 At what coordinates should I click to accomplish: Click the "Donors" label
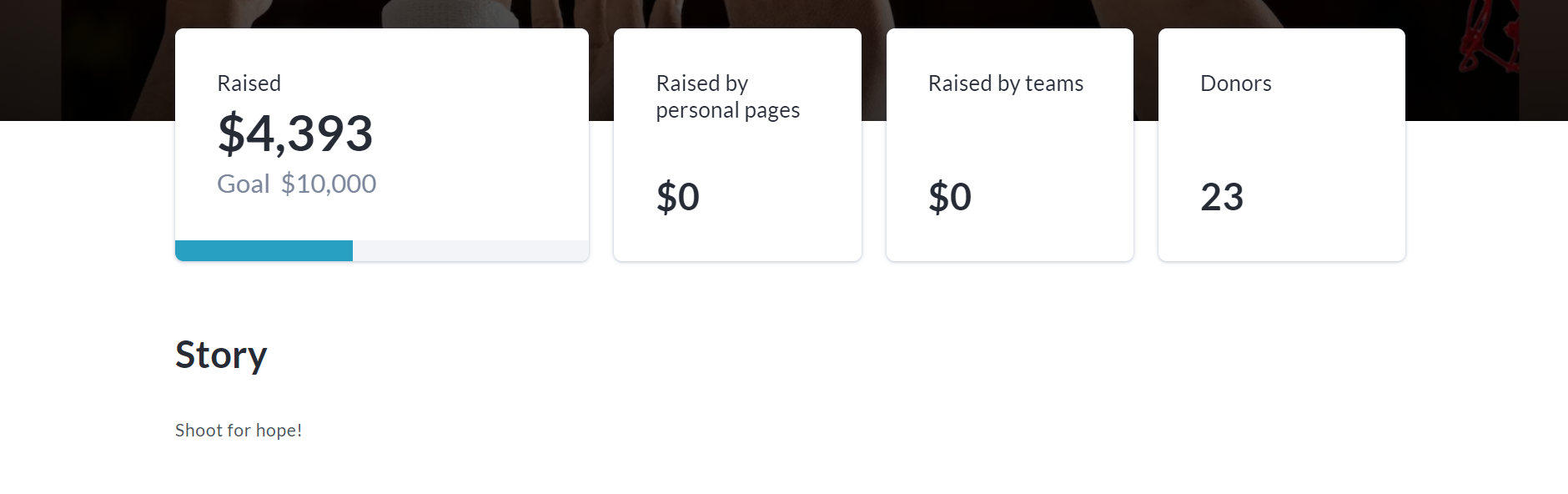point(1235,83)
